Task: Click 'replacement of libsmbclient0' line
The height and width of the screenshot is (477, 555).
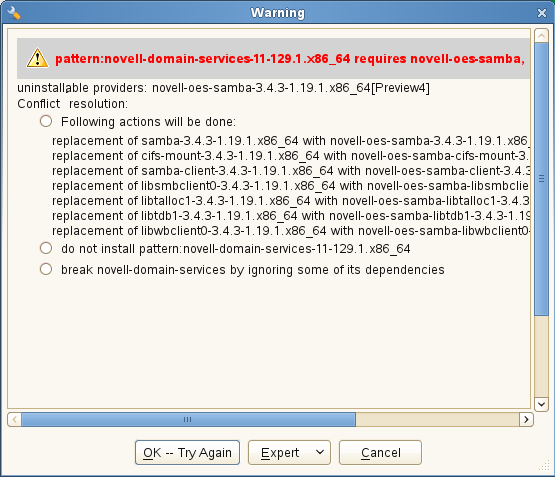Action: click(291, 186)
